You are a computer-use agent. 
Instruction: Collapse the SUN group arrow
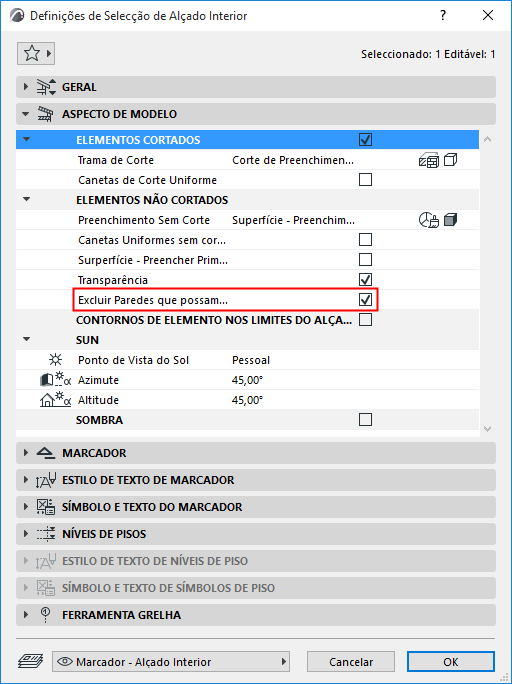27,339
